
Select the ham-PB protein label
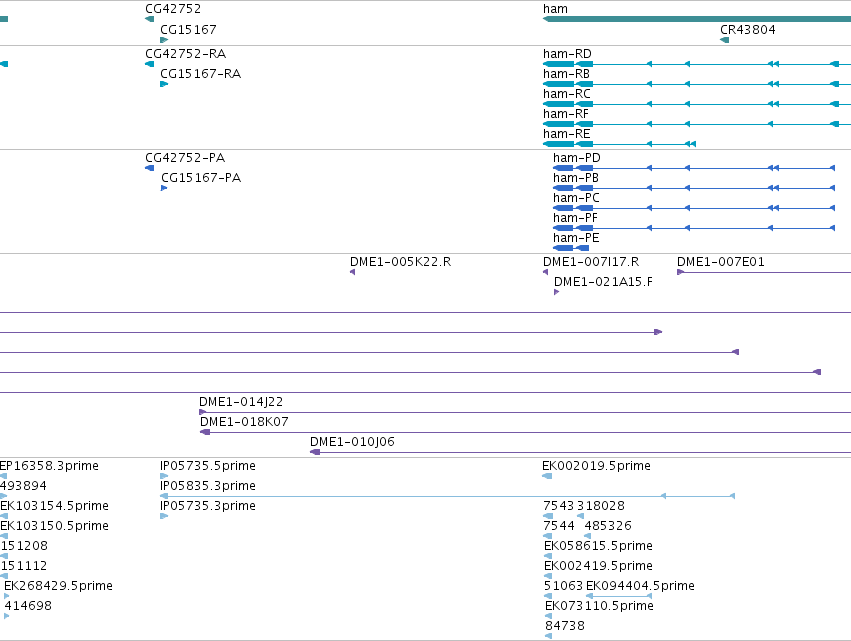[x=576, y=177]
